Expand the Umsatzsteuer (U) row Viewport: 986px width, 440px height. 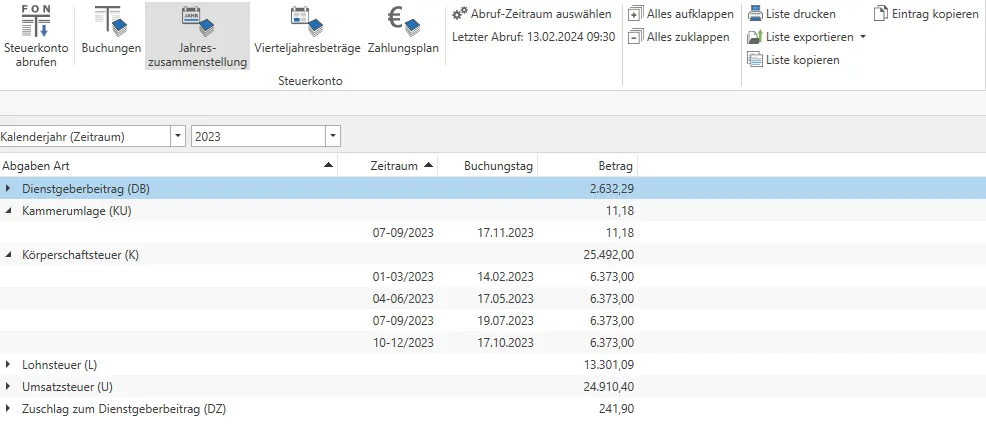[x=8, y=387]
